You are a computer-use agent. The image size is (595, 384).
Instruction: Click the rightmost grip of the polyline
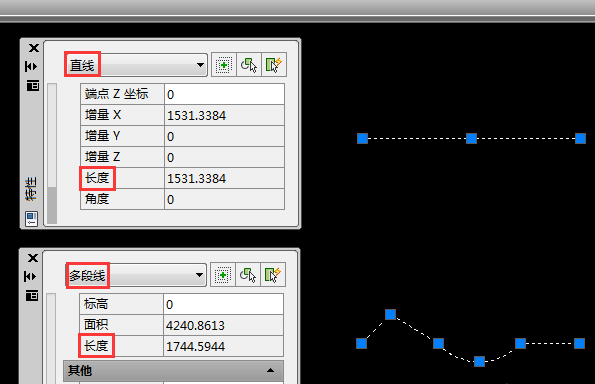coord(579,343)
